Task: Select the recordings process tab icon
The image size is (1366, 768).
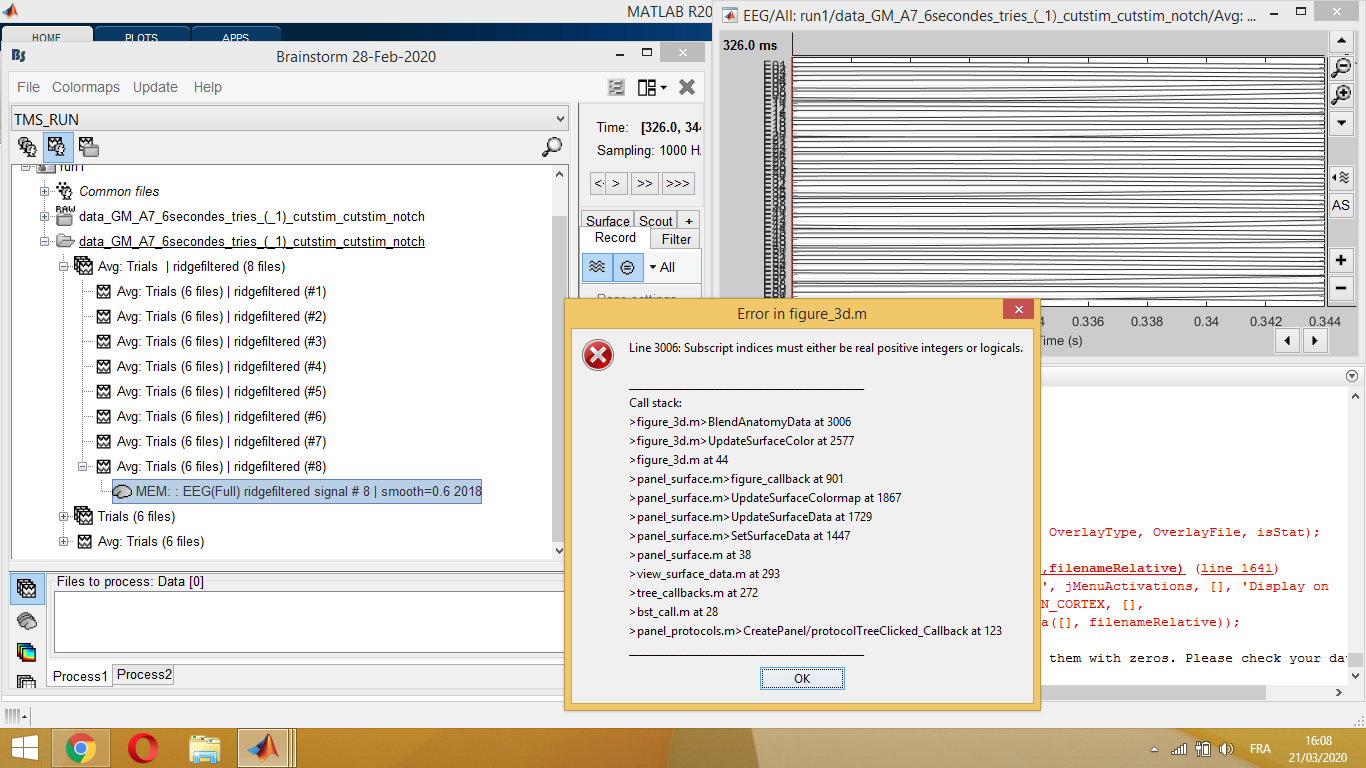Action: [x=27, y=589]
